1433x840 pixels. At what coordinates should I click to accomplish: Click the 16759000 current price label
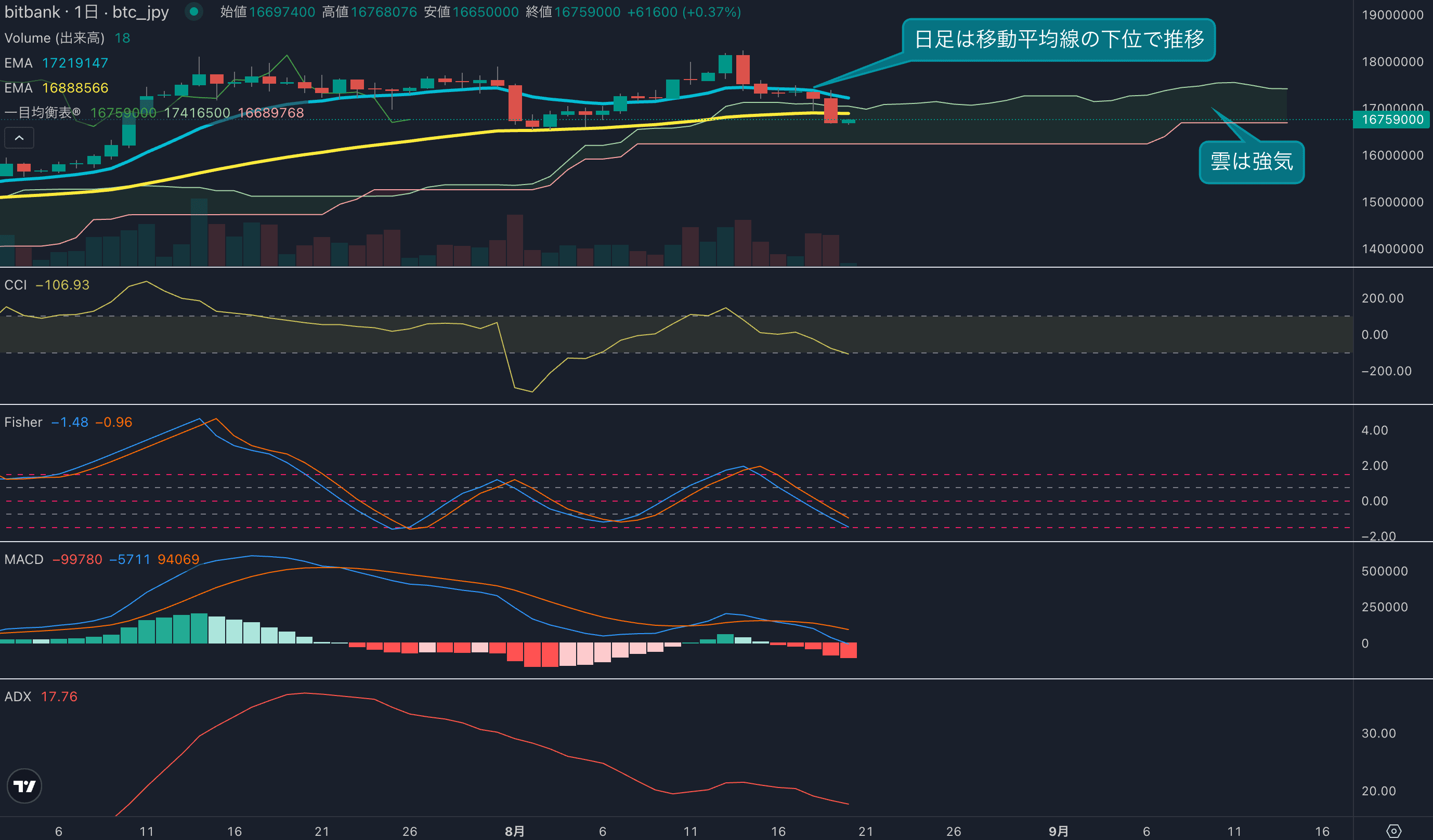(1391, 120)
